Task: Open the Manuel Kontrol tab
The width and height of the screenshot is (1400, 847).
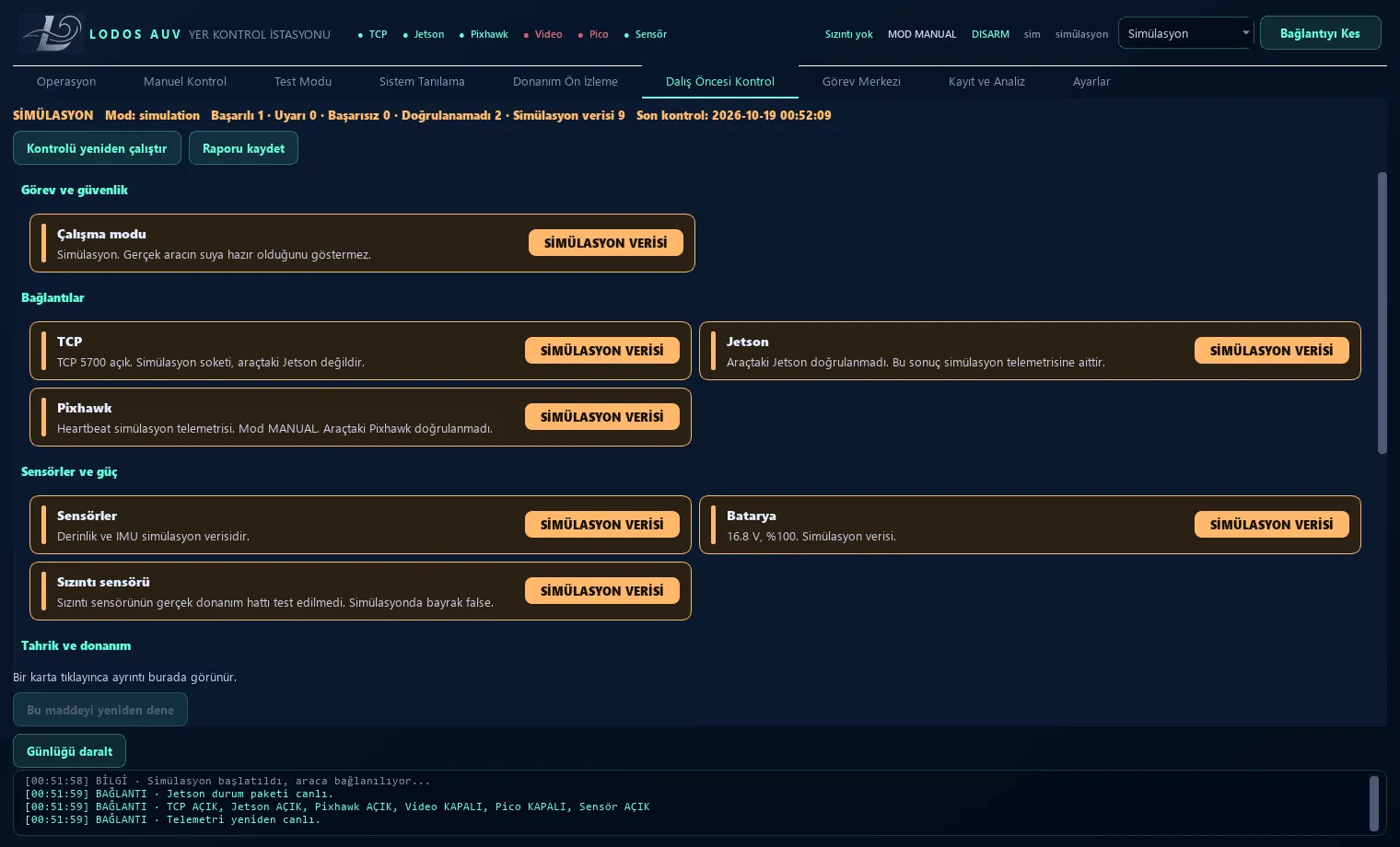Action: click(x=185, y=81)
